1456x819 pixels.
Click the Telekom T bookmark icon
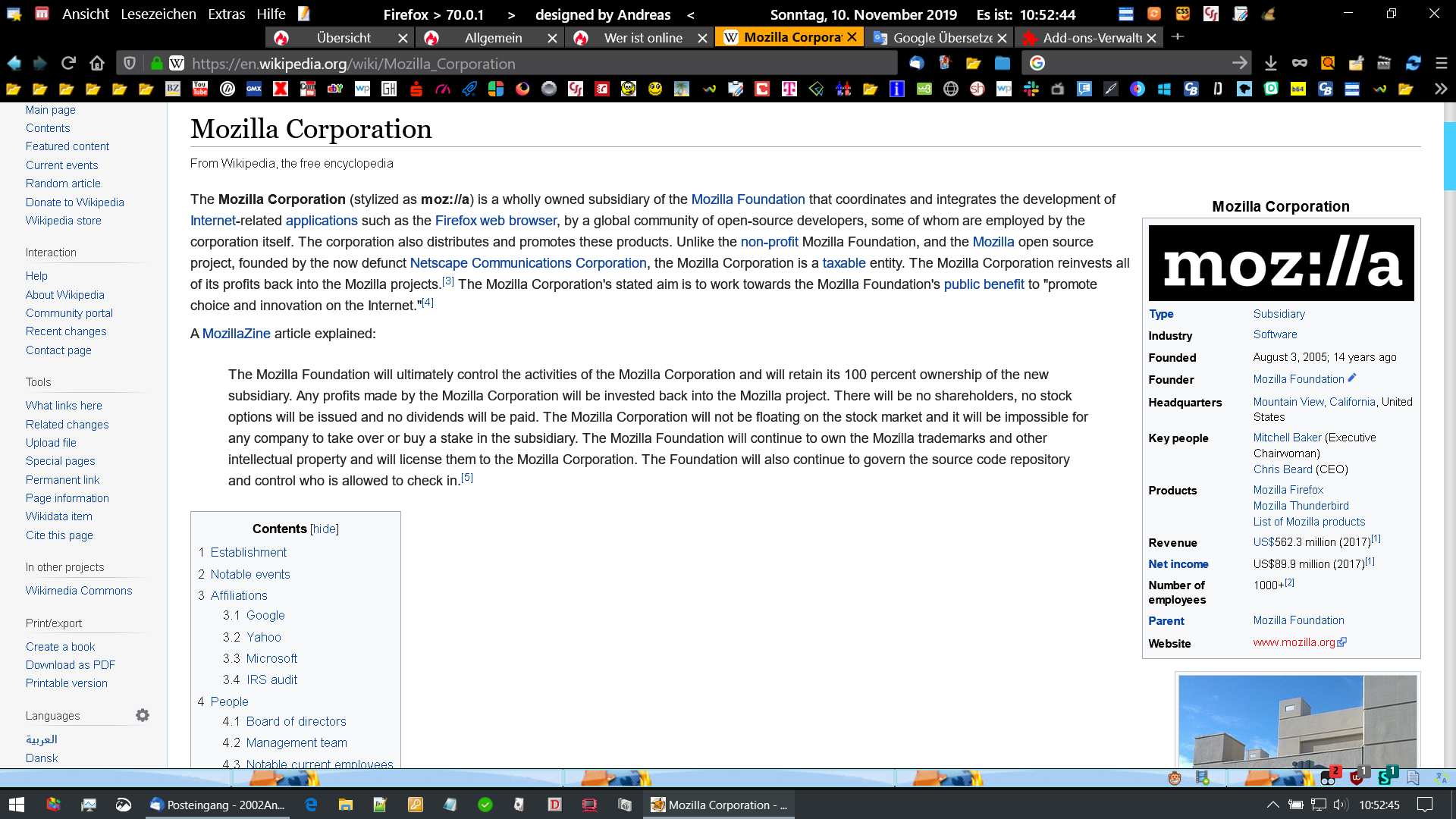click(789, 89)
